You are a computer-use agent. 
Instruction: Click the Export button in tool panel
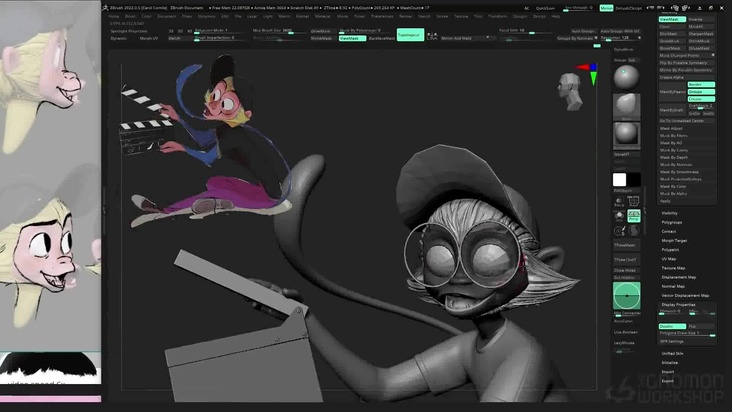tap(668, 381)
